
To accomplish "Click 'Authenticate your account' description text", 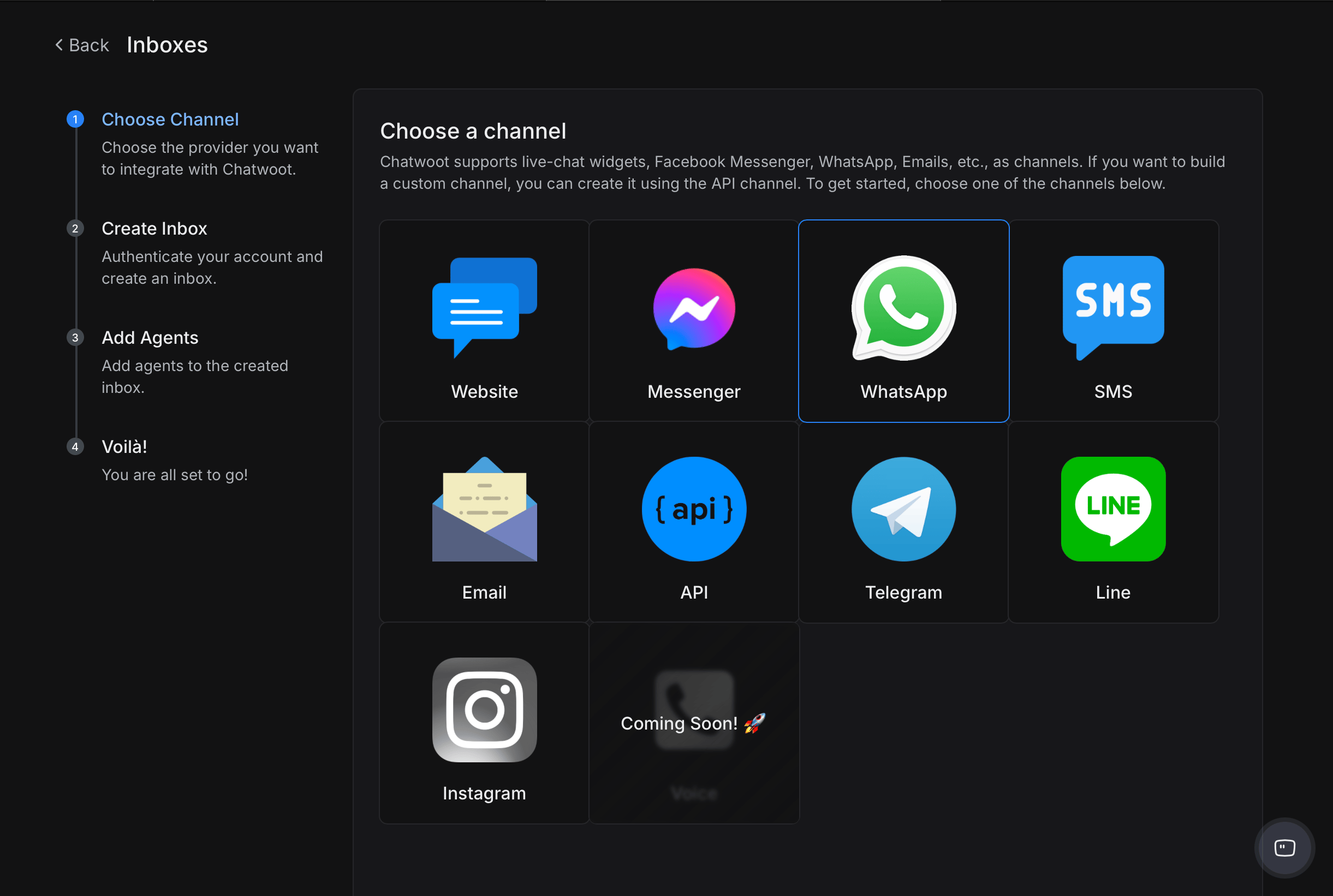I will pos(212,267).
